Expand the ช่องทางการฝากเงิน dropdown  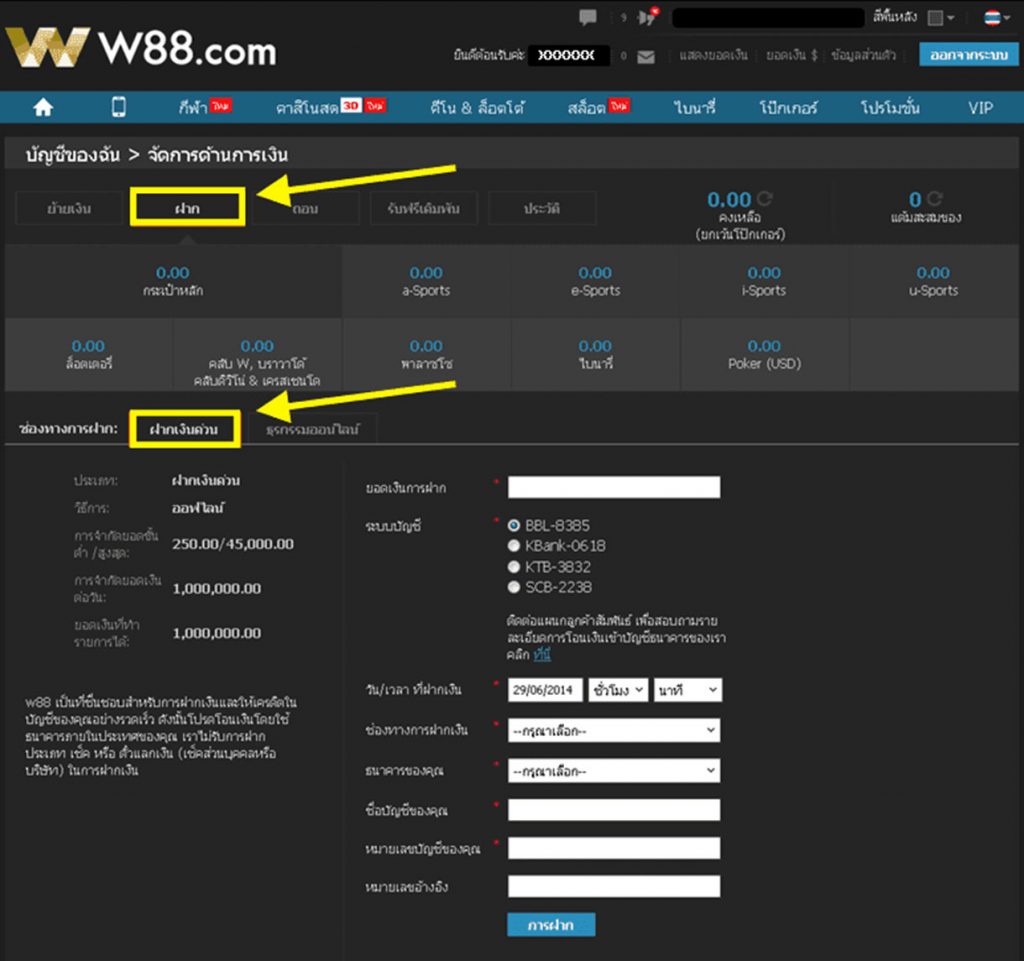(613, 731)
